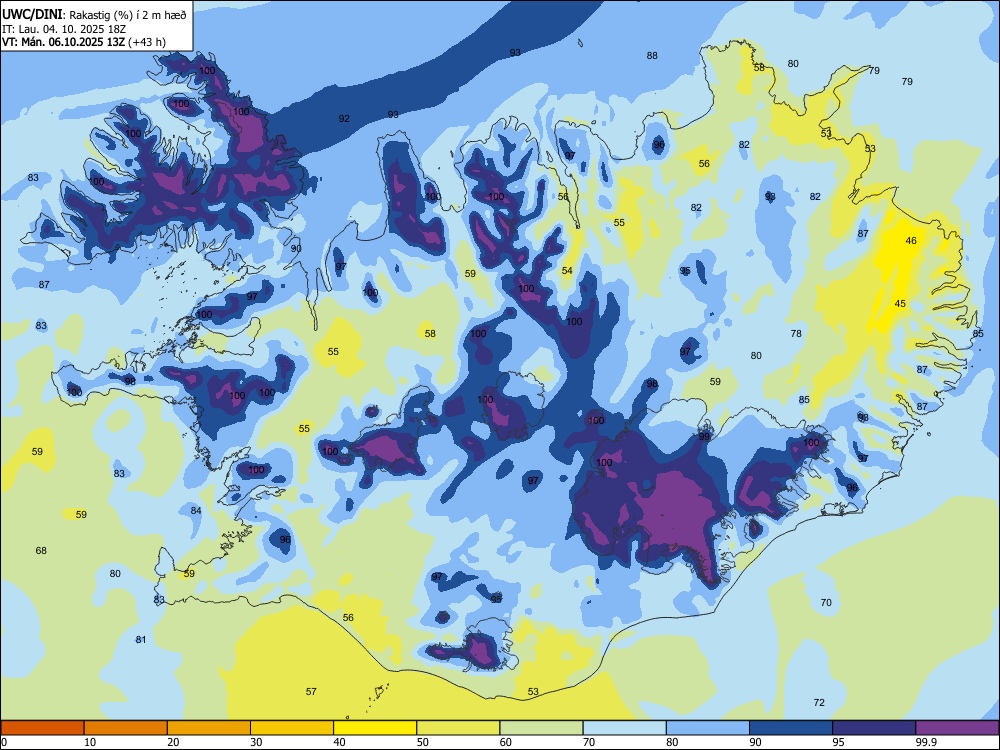Select the offshore map value 68
This screenshot has height=750, width=1000.
41,550
